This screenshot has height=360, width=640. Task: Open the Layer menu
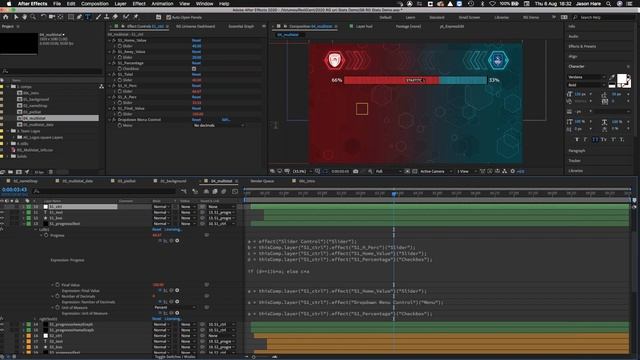pos(120,4)
